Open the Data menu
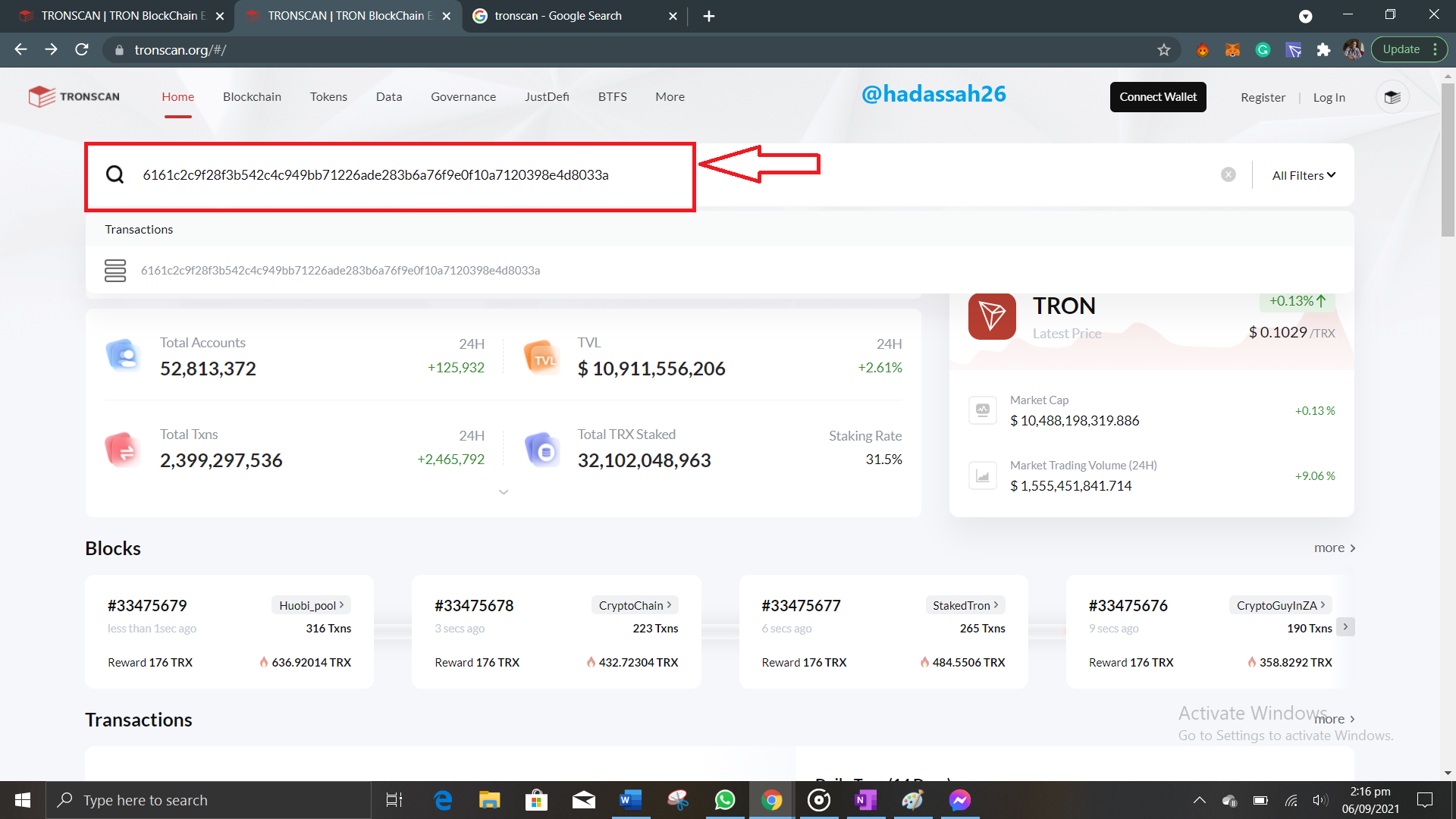This screenshot has width=1456, height=819. [389, 97]
